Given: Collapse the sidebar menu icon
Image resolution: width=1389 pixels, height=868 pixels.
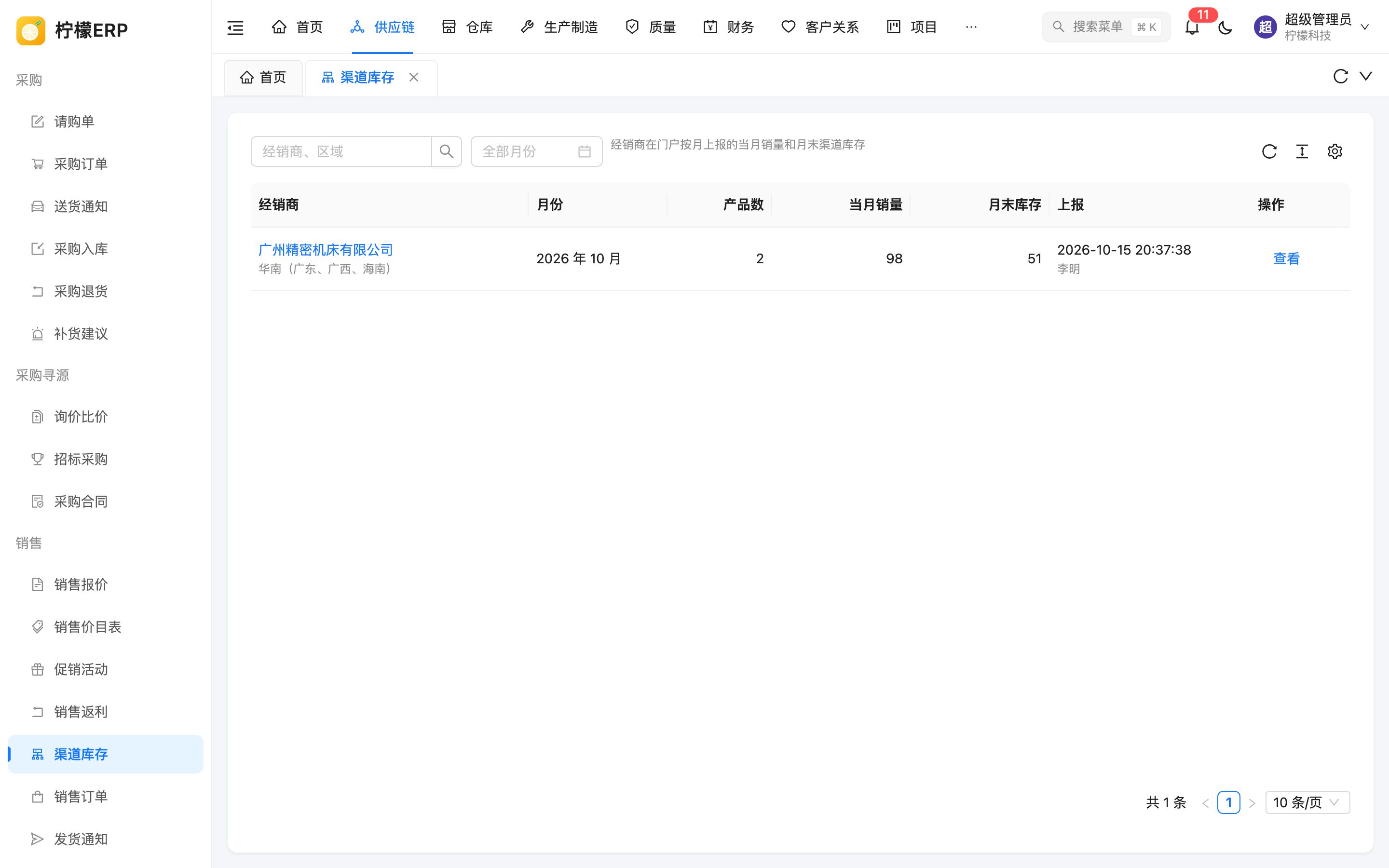Looking at the screenshot, I should [235, 27].
